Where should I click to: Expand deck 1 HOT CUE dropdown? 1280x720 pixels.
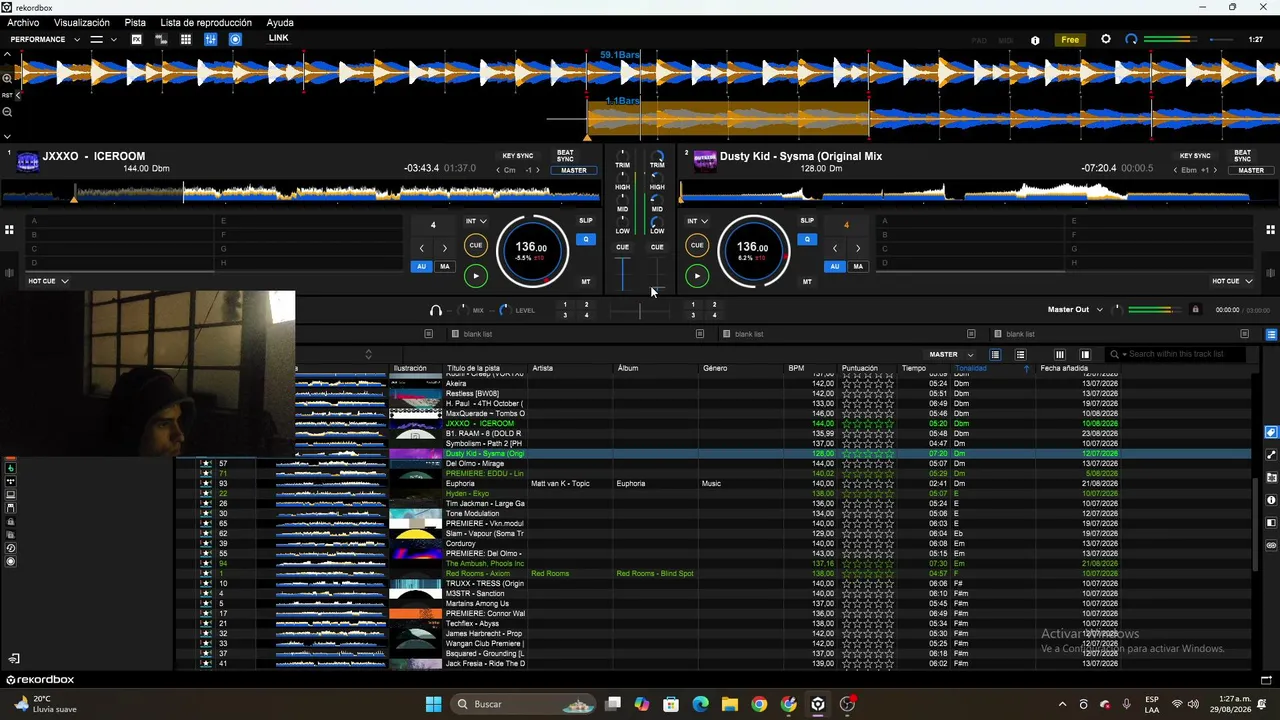point(48,281)
